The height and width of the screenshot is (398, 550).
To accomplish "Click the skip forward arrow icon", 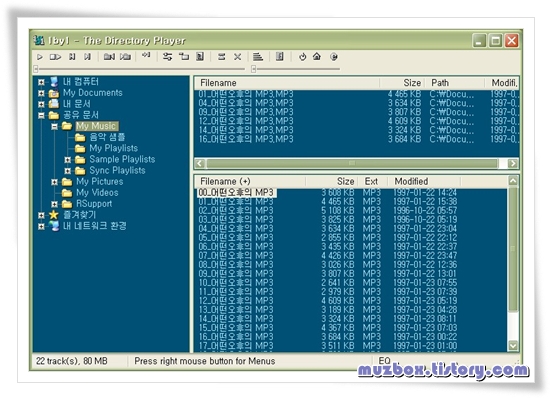I will point(146,55).
